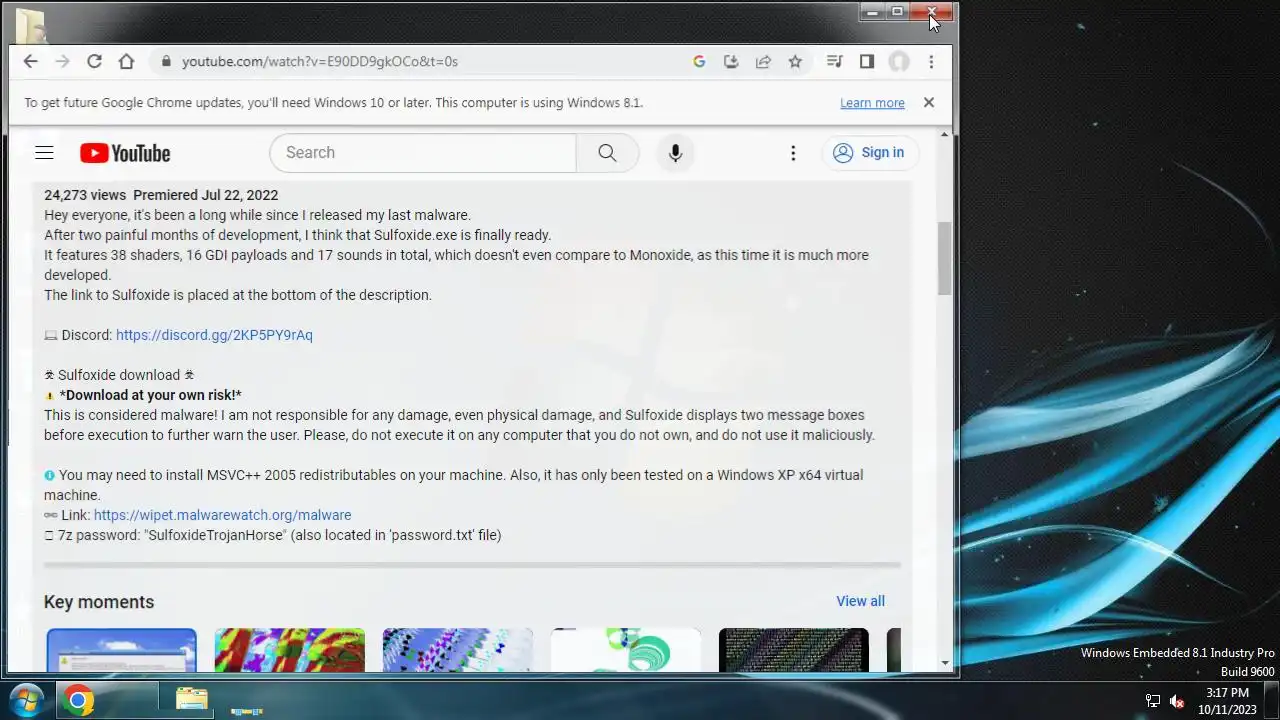Click the Google icon in address bar
The width and height of the screenshot is (1280, 720).
(699, 62)
